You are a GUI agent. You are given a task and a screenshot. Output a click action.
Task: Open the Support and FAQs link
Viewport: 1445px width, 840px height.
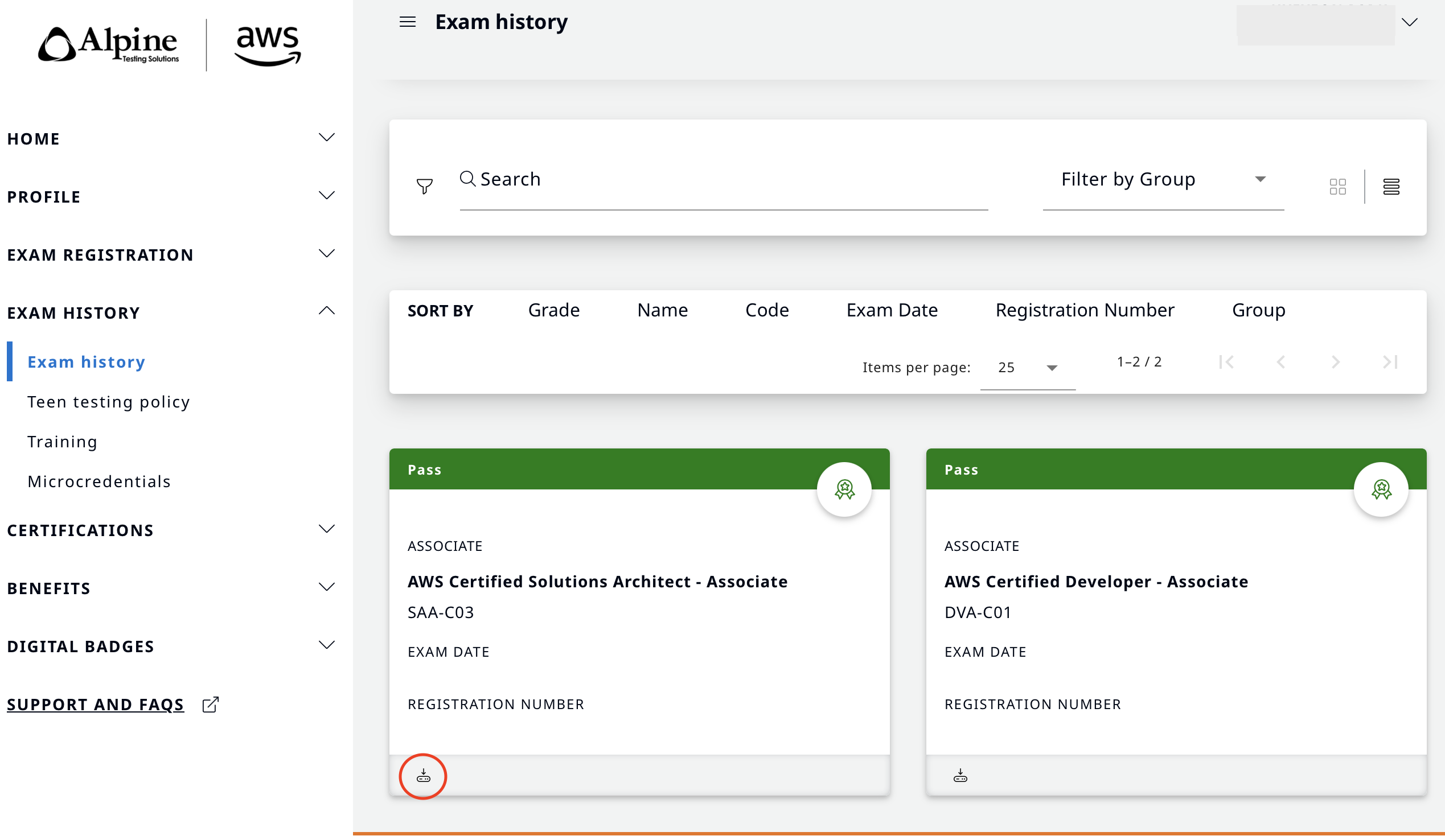[96, 705]
